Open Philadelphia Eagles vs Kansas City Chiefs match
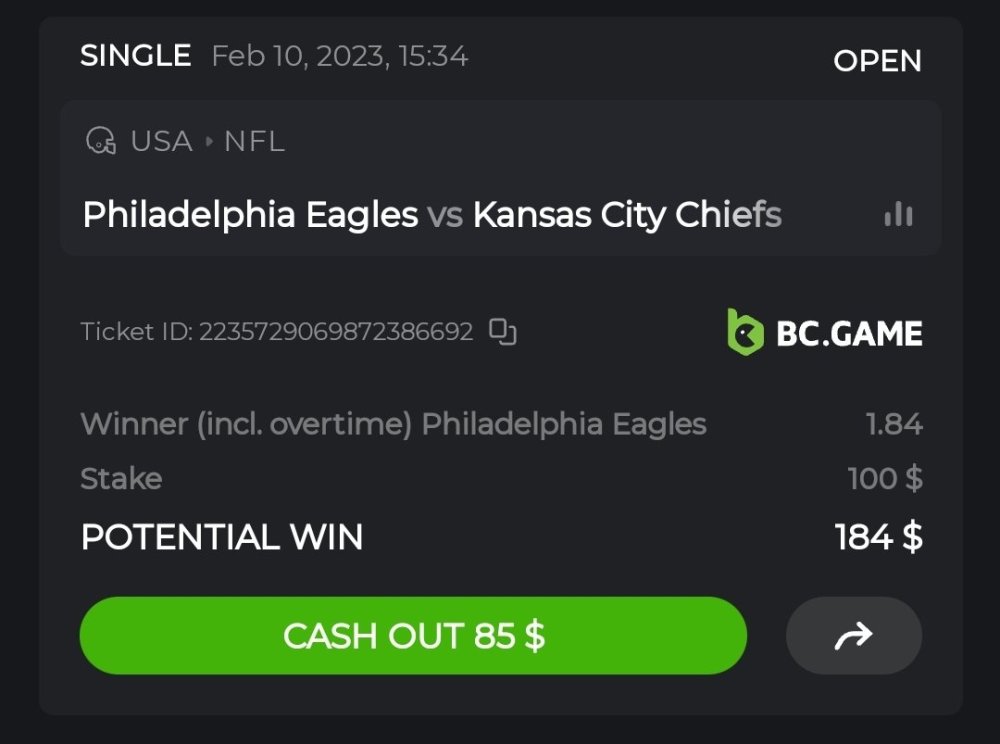Viewport: 1000px width, 744px height. (x=432, y=214)
